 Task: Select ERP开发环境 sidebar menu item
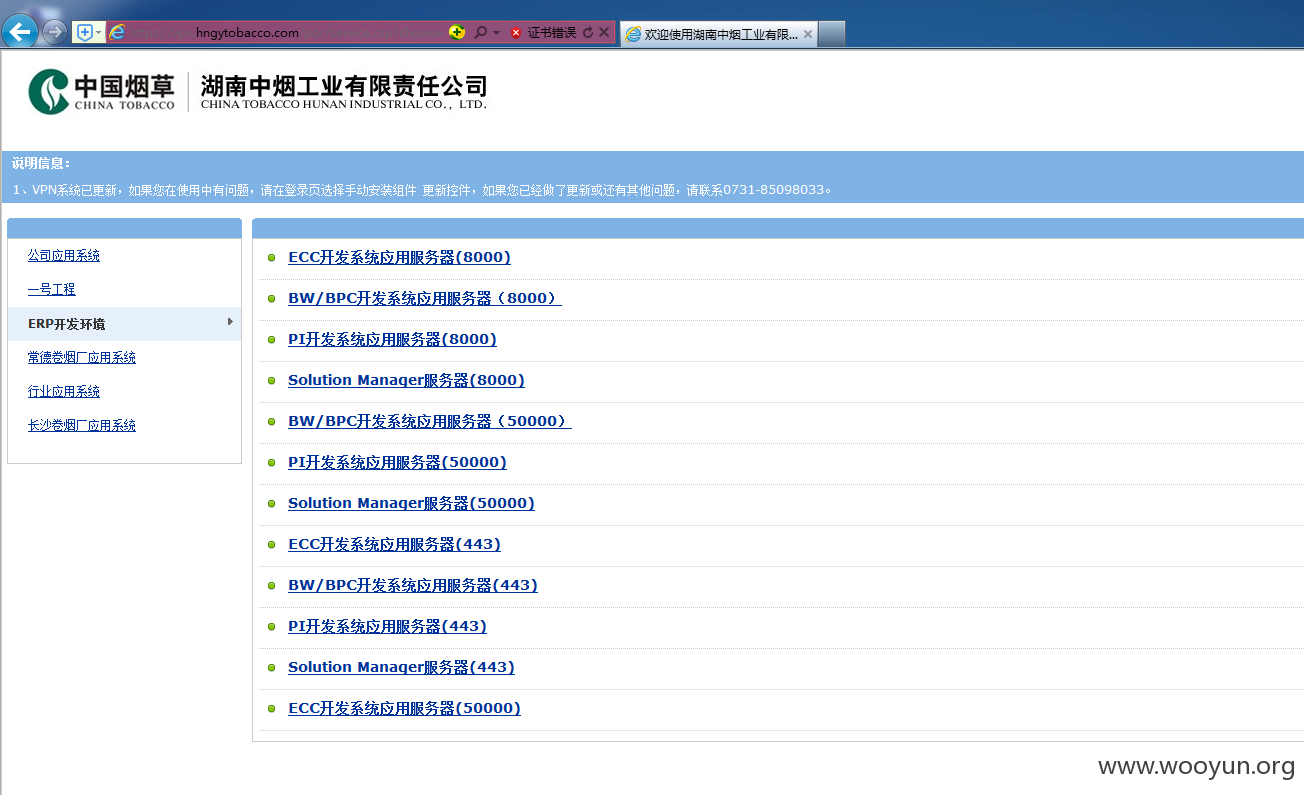[124, 324]
